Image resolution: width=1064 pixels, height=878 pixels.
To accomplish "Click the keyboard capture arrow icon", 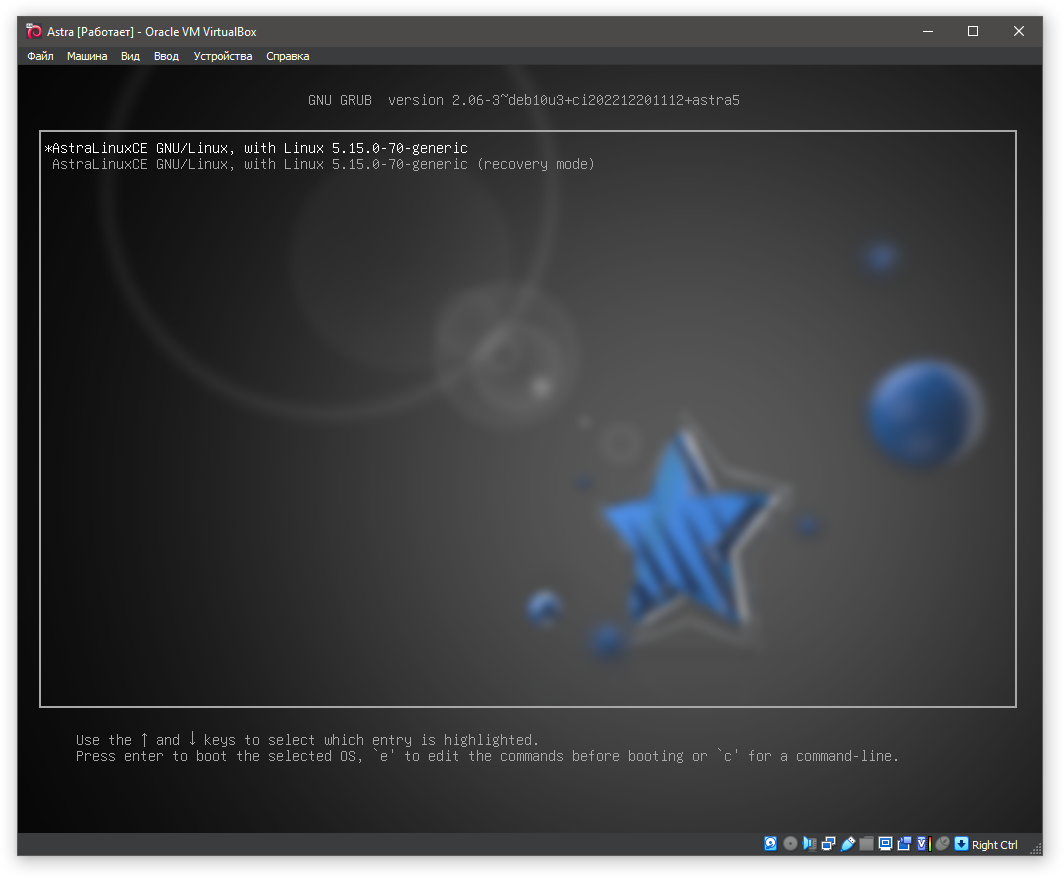I will pos(962,843).
